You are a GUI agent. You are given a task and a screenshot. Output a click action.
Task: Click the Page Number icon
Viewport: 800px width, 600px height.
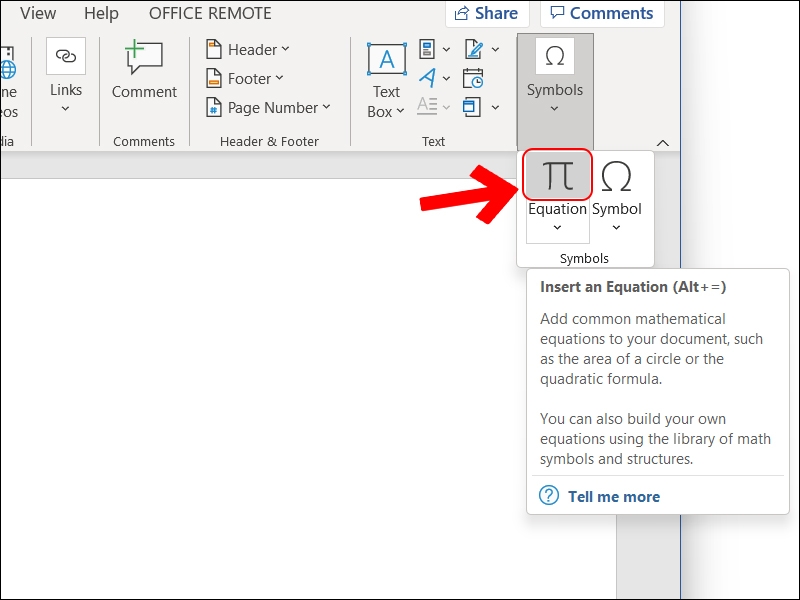tap(214, 107)
